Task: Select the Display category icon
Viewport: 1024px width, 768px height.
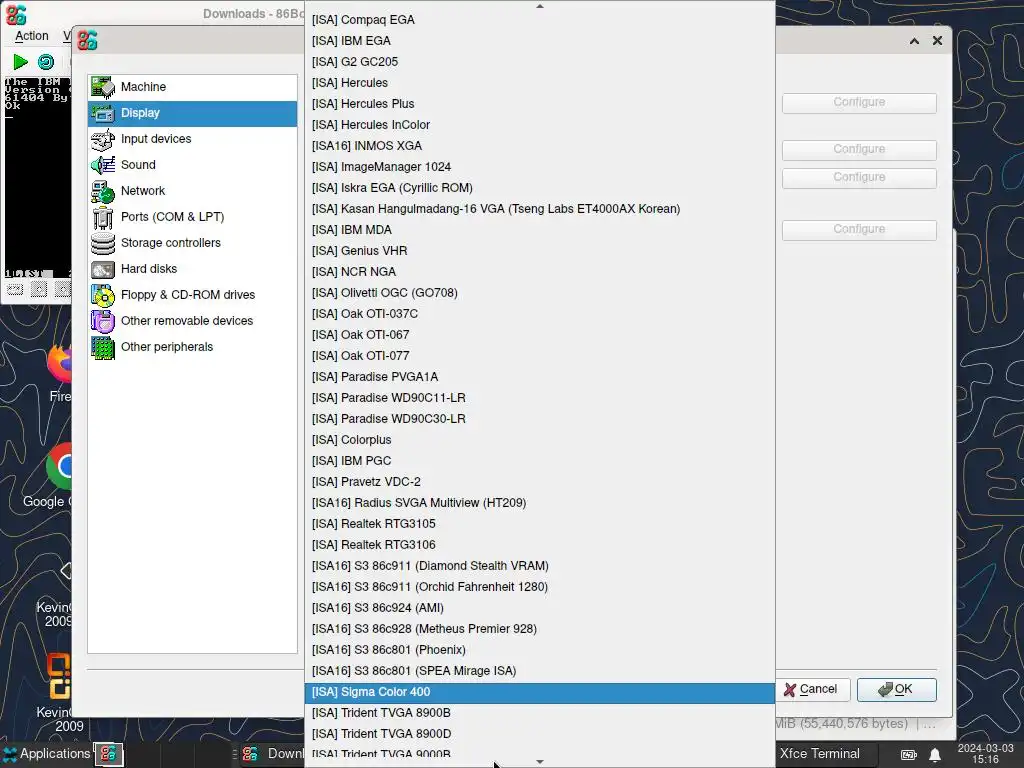Action: (103, 113)
